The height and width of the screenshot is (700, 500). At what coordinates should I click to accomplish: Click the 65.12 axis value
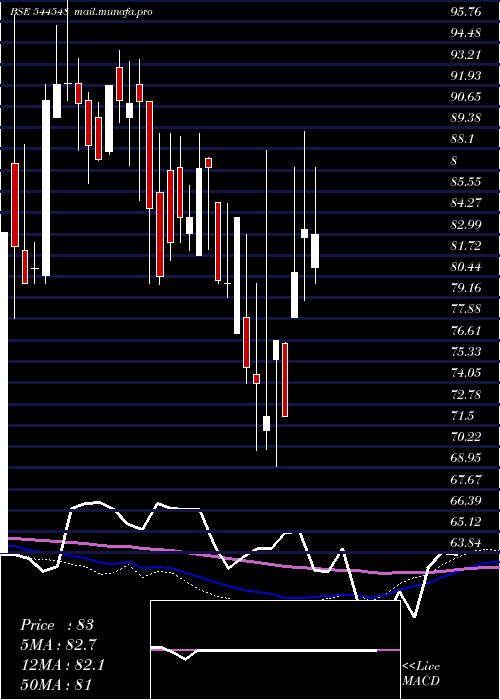466,522
